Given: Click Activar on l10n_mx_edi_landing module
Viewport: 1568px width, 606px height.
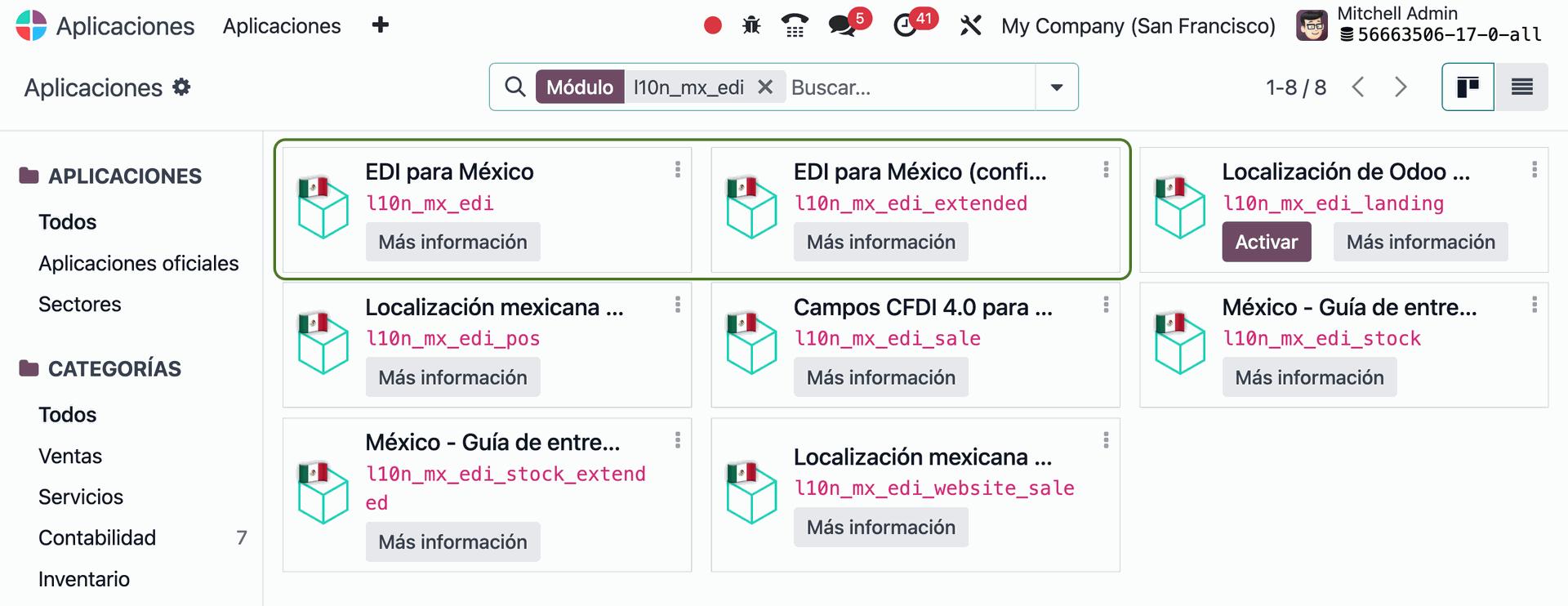Looking at the screenshot, I should [1267, 242].
